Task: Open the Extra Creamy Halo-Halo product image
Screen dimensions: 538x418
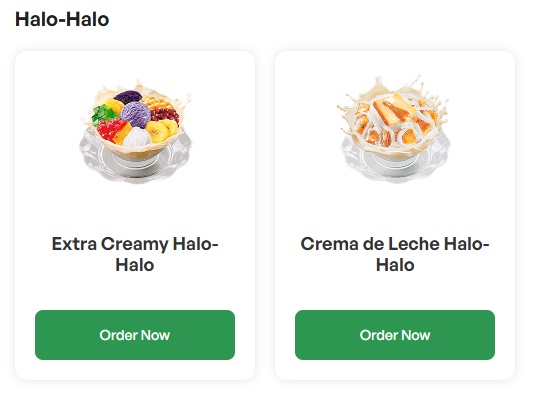Action: point(136,131)
